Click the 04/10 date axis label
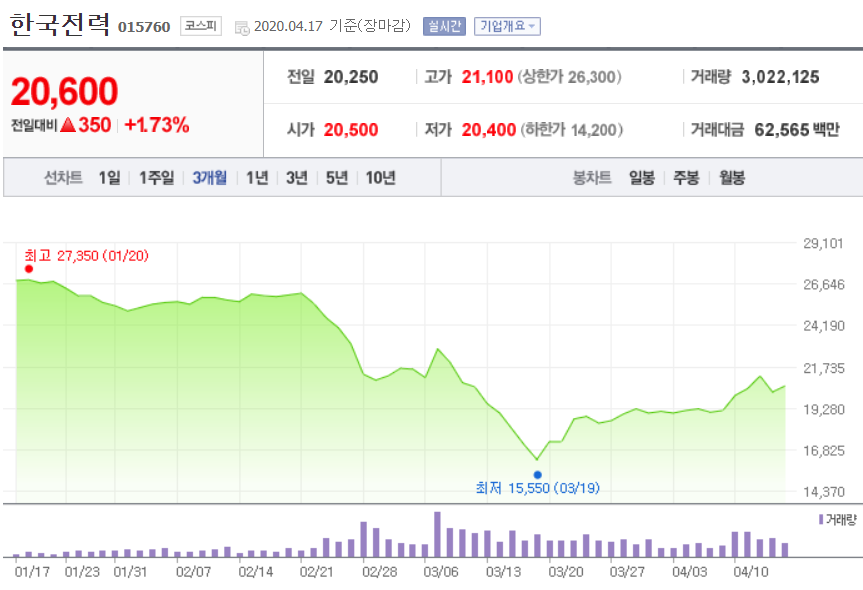The width and height of the screenshot is (863, 590). (751, 572)
